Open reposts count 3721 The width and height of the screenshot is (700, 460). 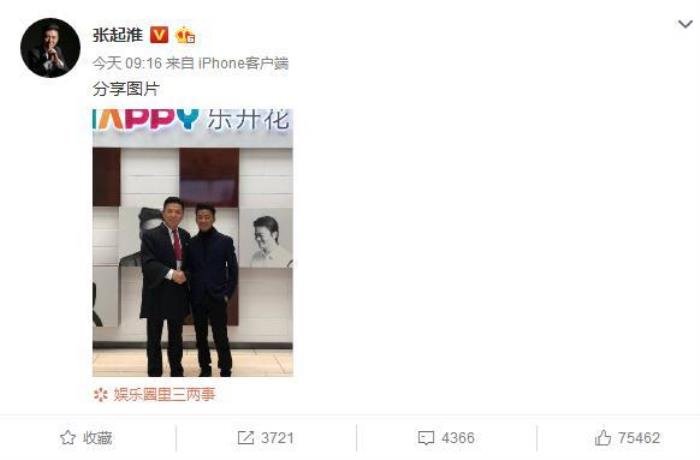click(x=277, y=438)
